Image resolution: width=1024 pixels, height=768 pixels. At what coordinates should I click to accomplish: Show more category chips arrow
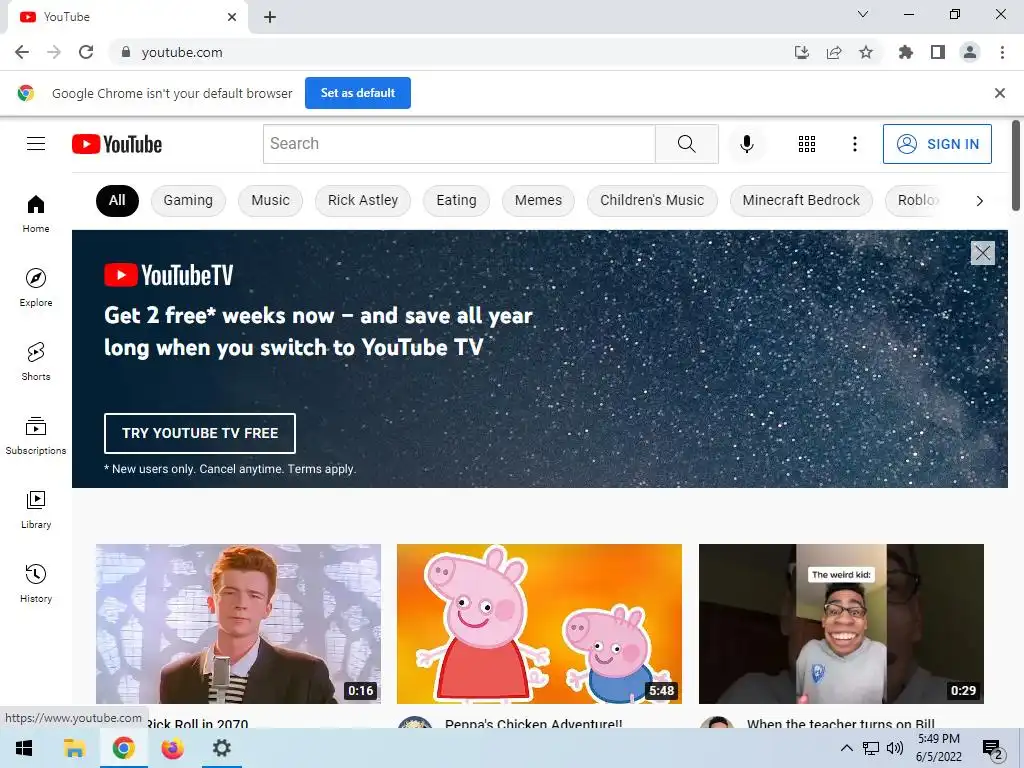click(979, 200)
